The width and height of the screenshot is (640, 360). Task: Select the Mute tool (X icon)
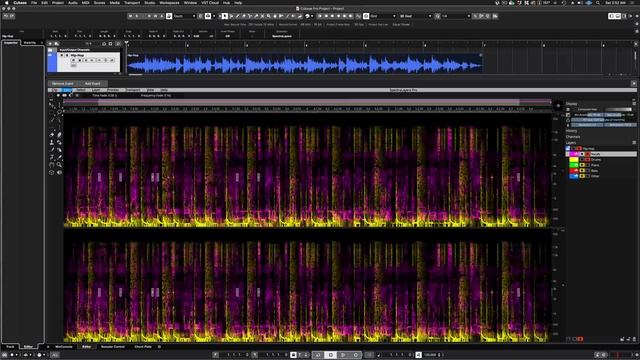click(262, 16)
